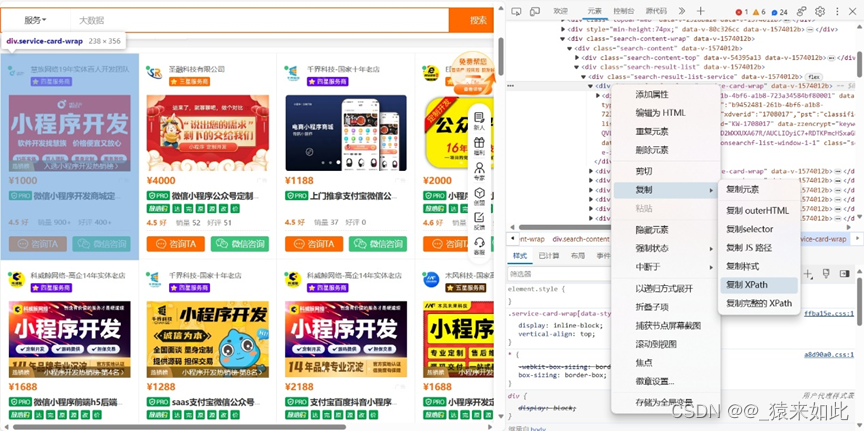The height and width of the screenshot is (431, 864).
Task: Open the red error count indicator
Action: (742, 12)
